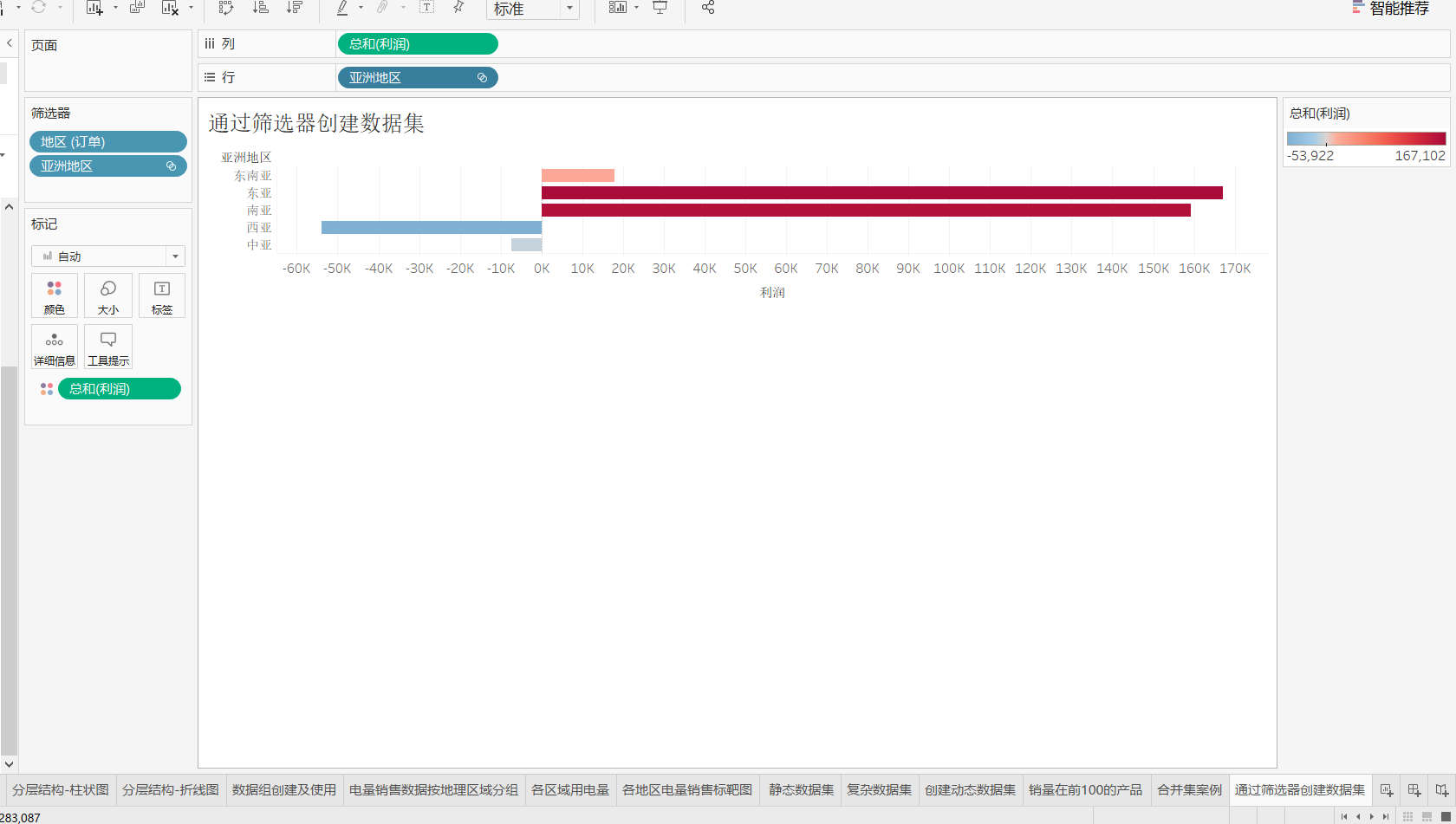Viewport: 1456px width, 824px height.
Task: Click the 南亚 profit bar
Action: pos(866,210)
